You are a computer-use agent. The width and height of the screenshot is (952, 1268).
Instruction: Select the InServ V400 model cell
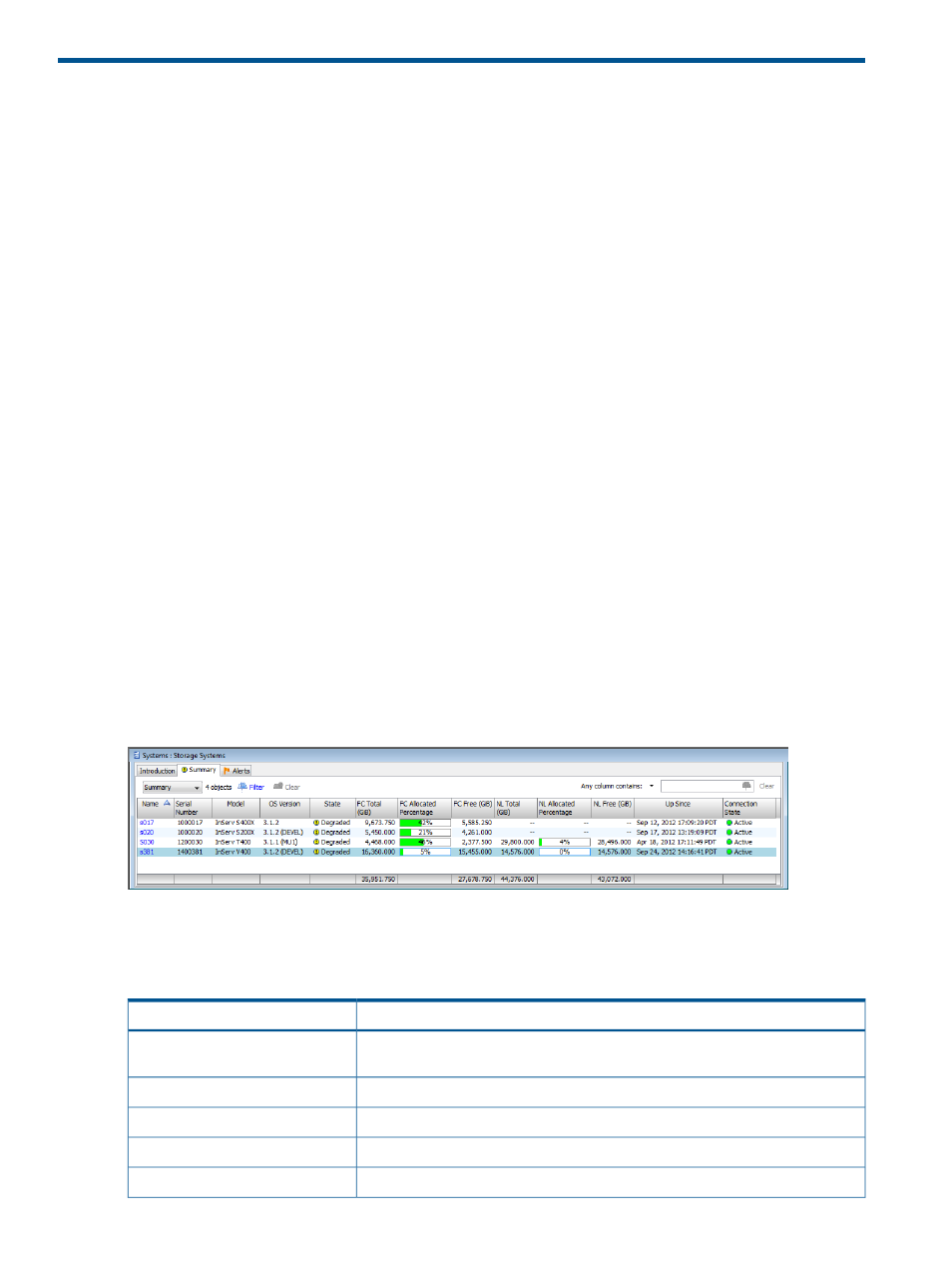(x=234, y=853)
